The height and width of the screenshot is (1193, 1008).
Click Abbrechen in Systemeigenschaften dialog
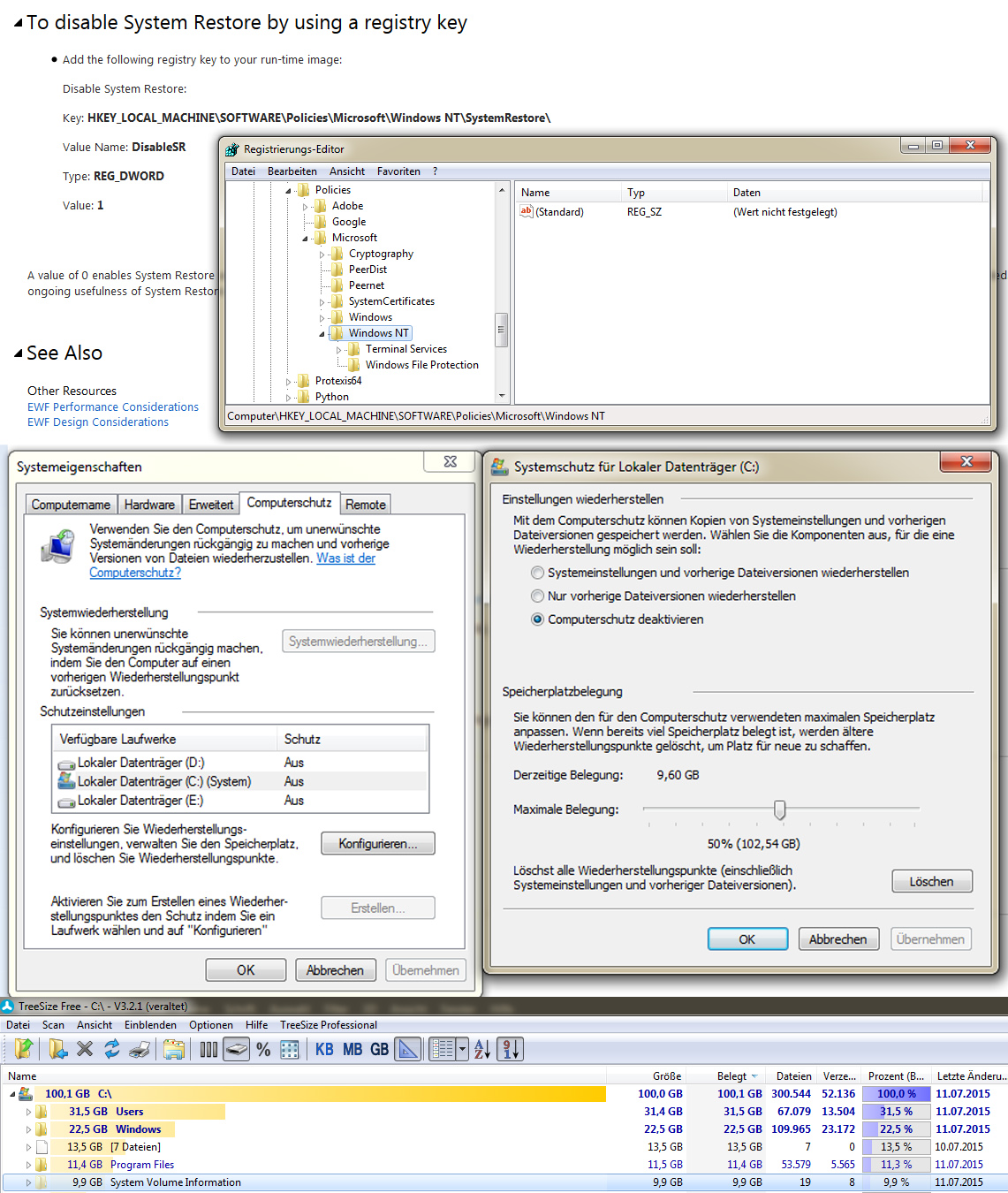pyautogui.click(x=336, y=970)
